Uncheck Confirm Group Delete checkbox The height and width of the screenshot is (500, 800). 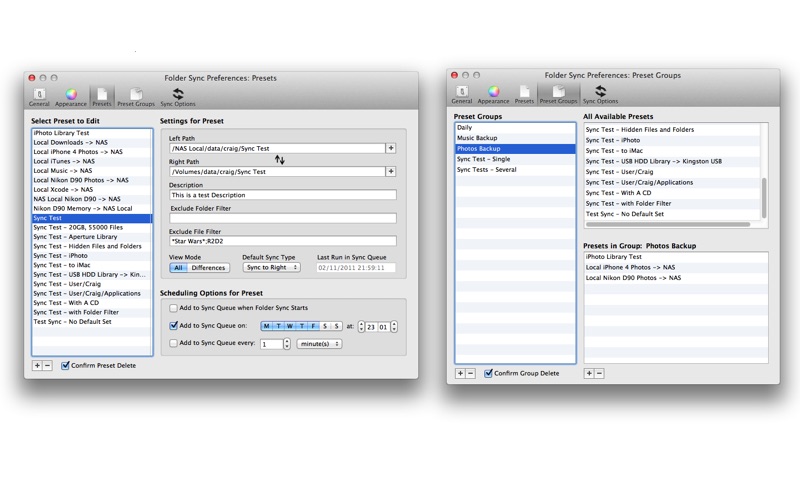(488, 373)
